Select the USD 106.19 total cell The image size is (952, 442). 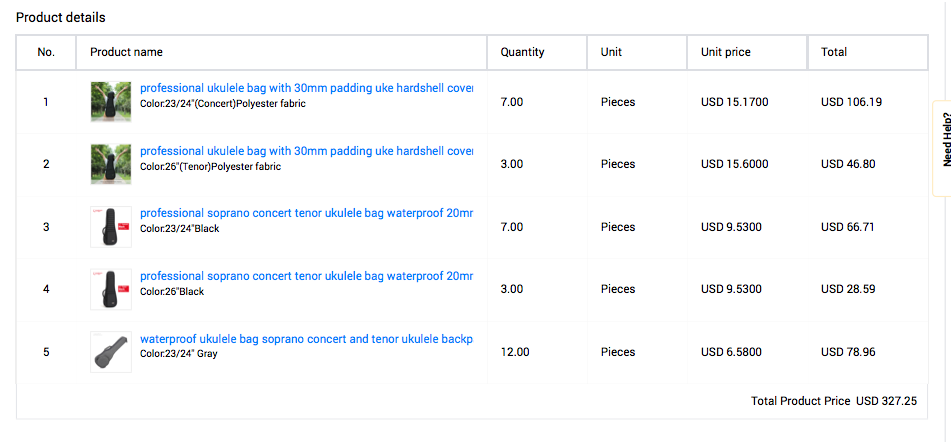pyautogui.click(x=851, y=102)
